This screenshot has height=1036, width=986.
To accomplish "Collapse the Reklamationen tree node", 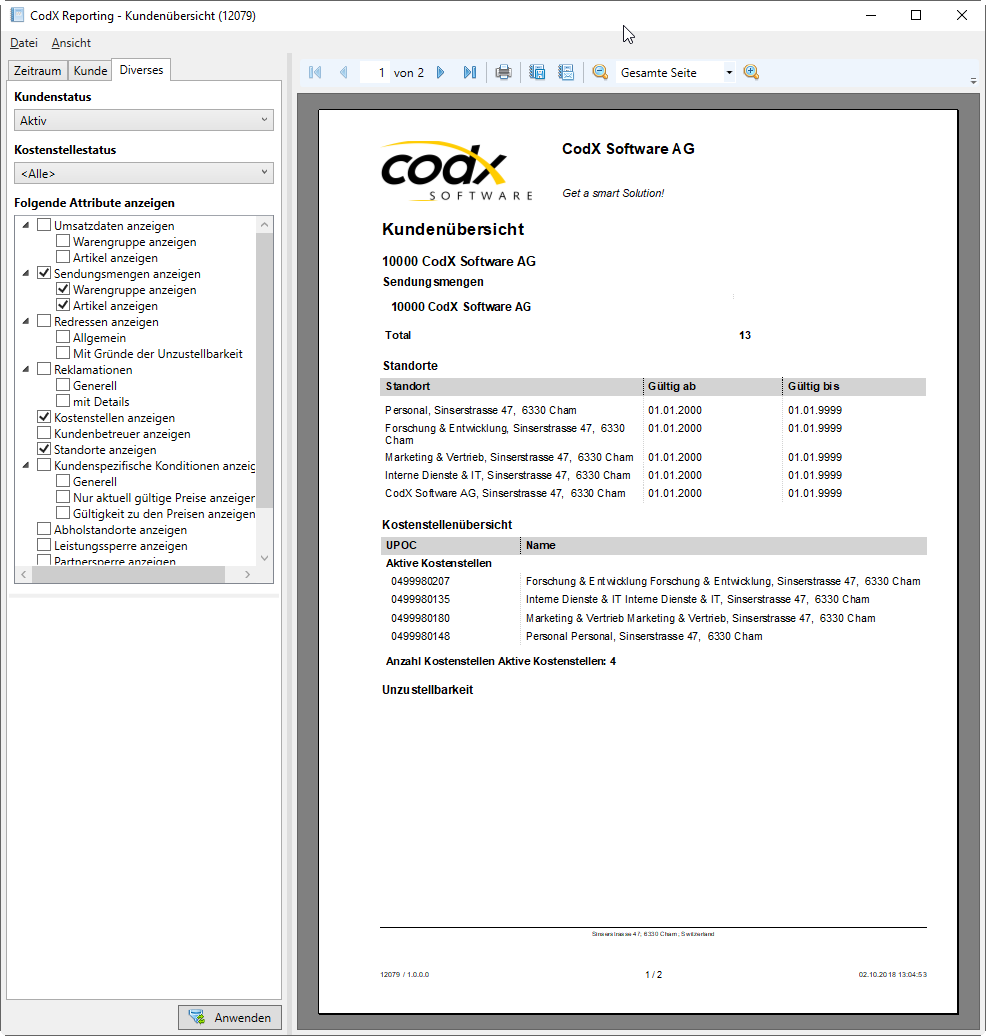I will coord(26,369).
